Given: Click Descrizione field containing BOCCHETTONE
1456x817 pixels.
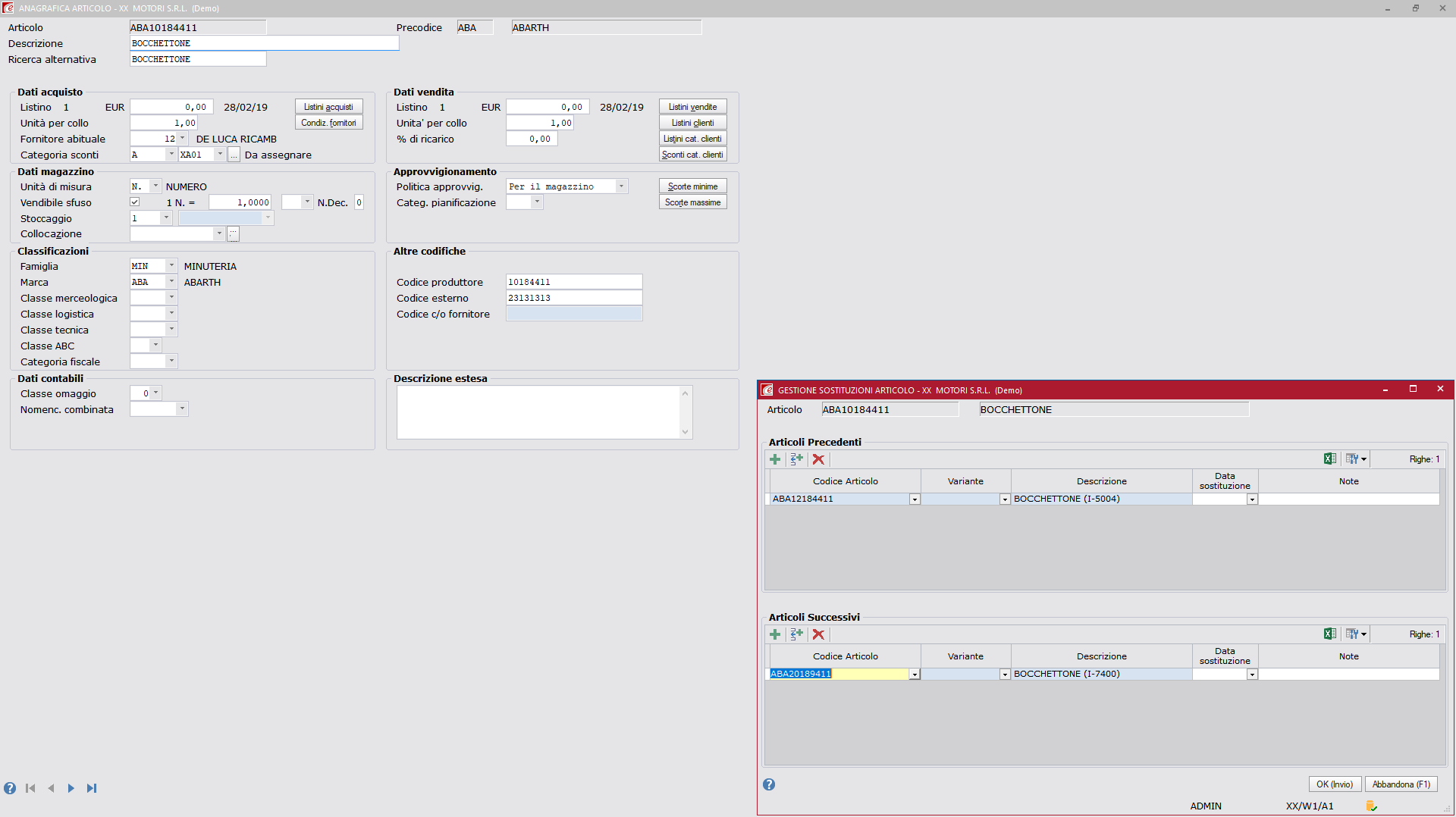Looking at the screenshot, I should point(264,43).
